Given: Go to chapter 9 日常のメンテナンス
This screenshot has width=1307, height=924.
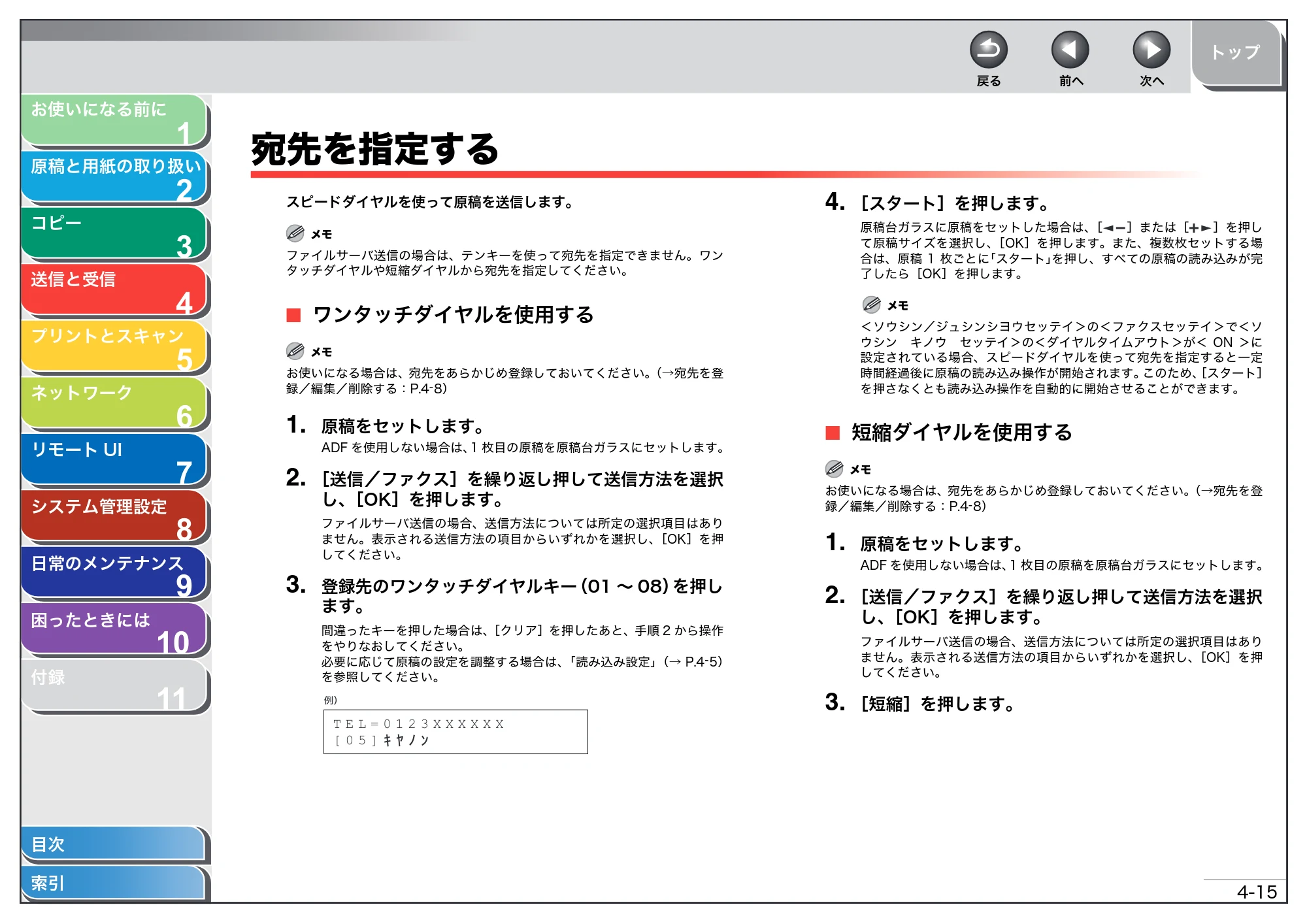Looking at the screenshot, I should [114, 574].
